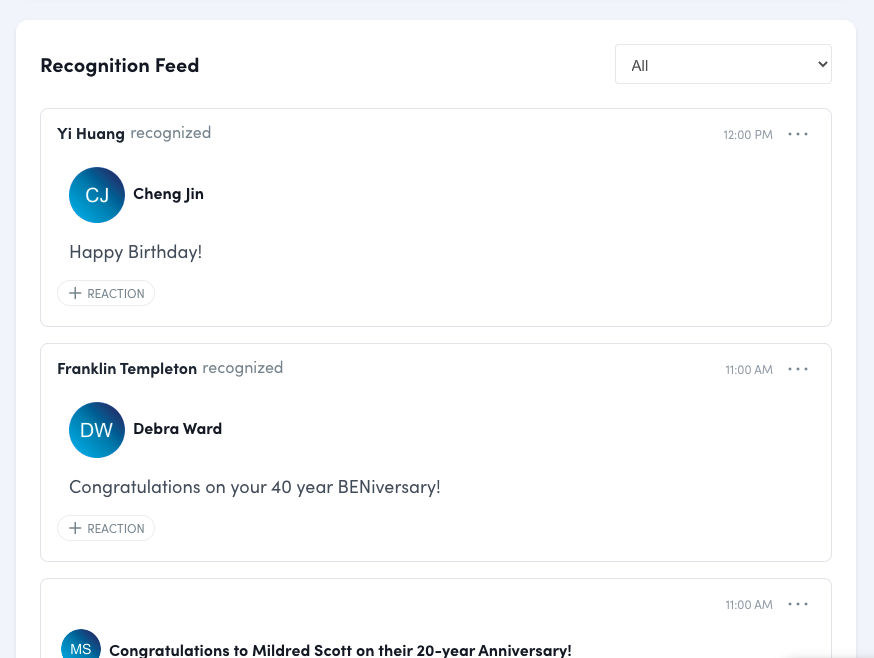Click Yi Huang's name
The width and height of the screenshot is (874, 658).
click(x=91, y=132)
